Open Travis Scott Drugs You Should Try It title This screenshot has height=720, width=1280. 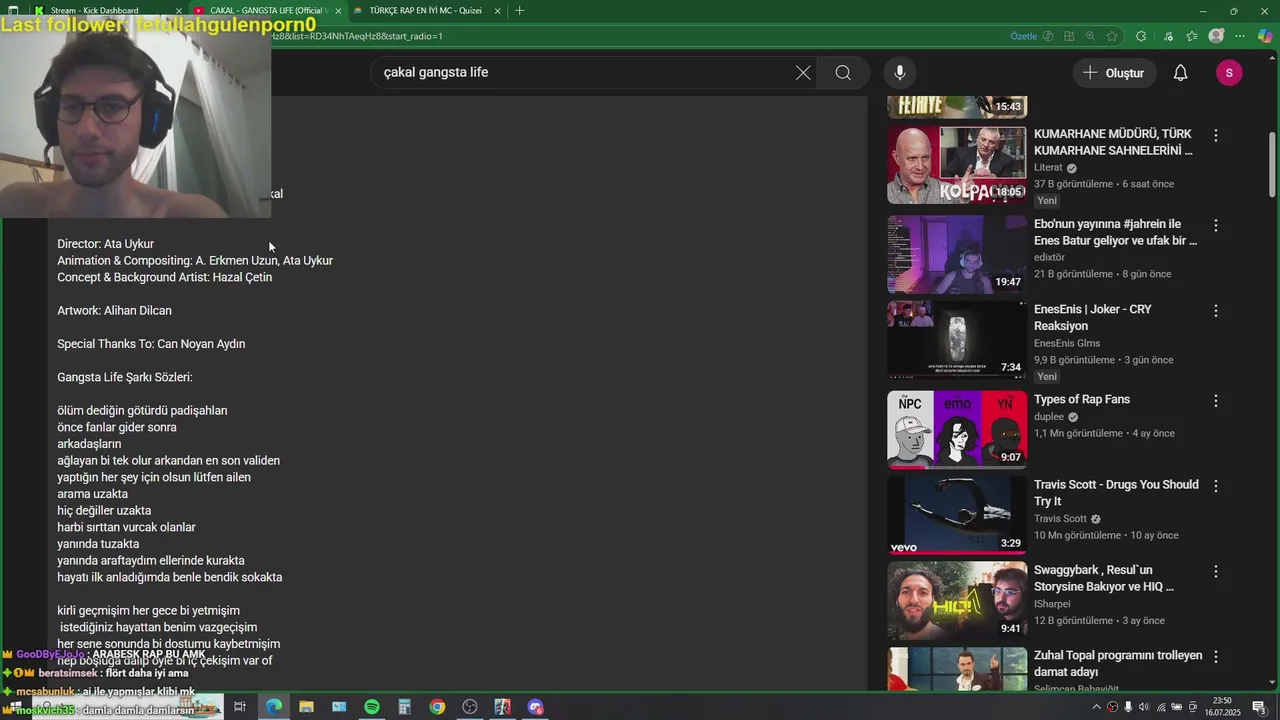click(x=1116, y=493)
